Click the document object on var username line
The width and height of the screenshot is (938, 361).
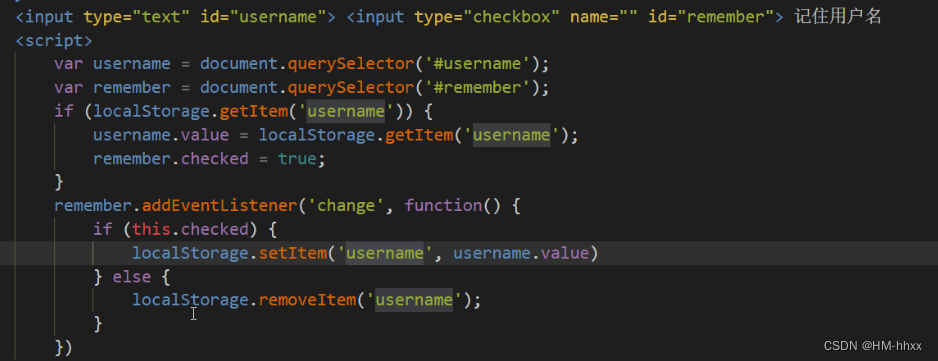click(x=239, y=64)
